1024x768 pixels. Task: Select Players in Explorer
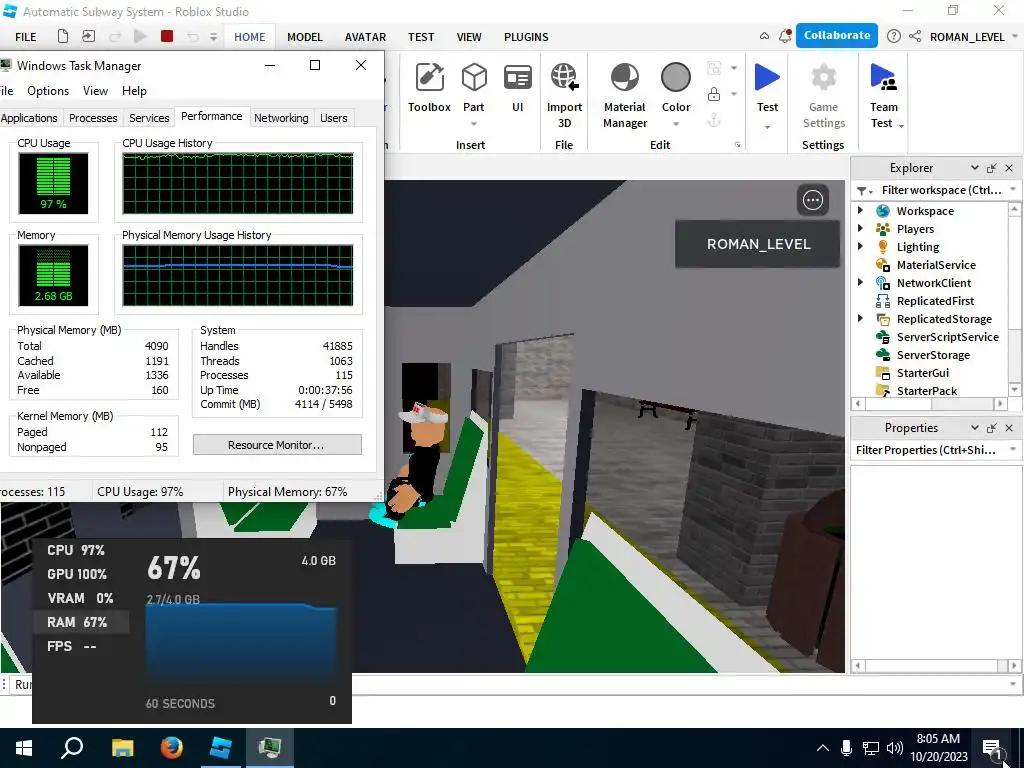click(x=915, y=229)
